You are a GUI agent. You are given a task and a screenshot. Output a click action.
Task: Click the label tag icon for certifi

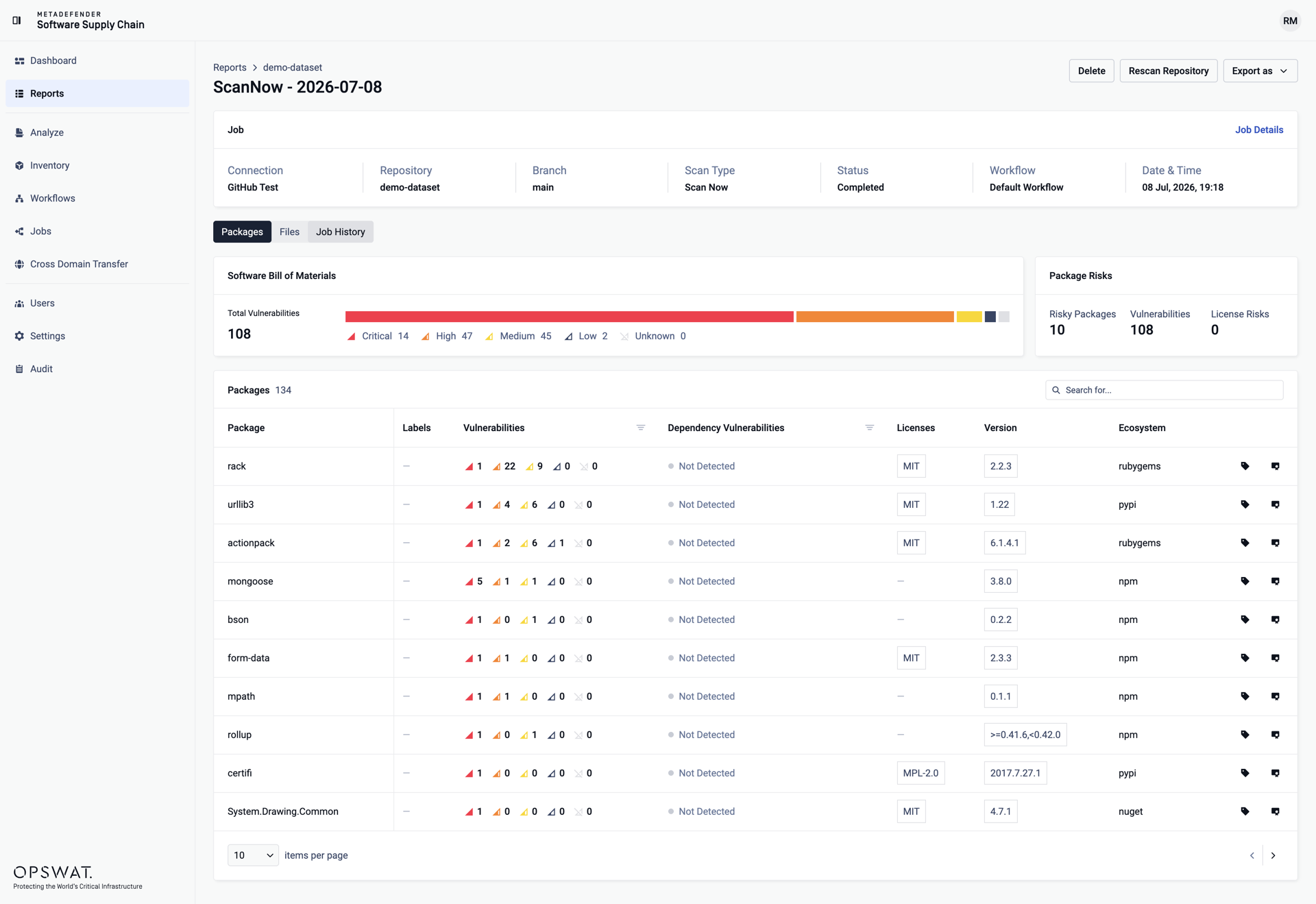click(1245, 773)
